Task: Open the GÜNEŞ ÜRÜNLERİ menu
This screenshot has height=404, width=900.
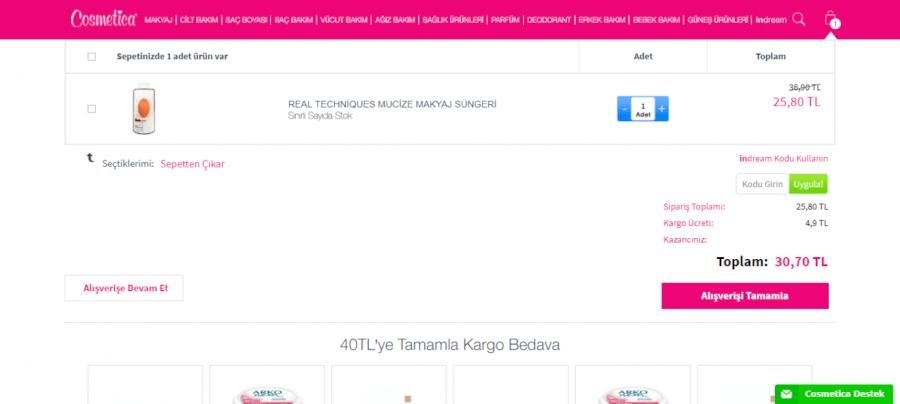Action: pyautogui.click(x=717, y=20)
